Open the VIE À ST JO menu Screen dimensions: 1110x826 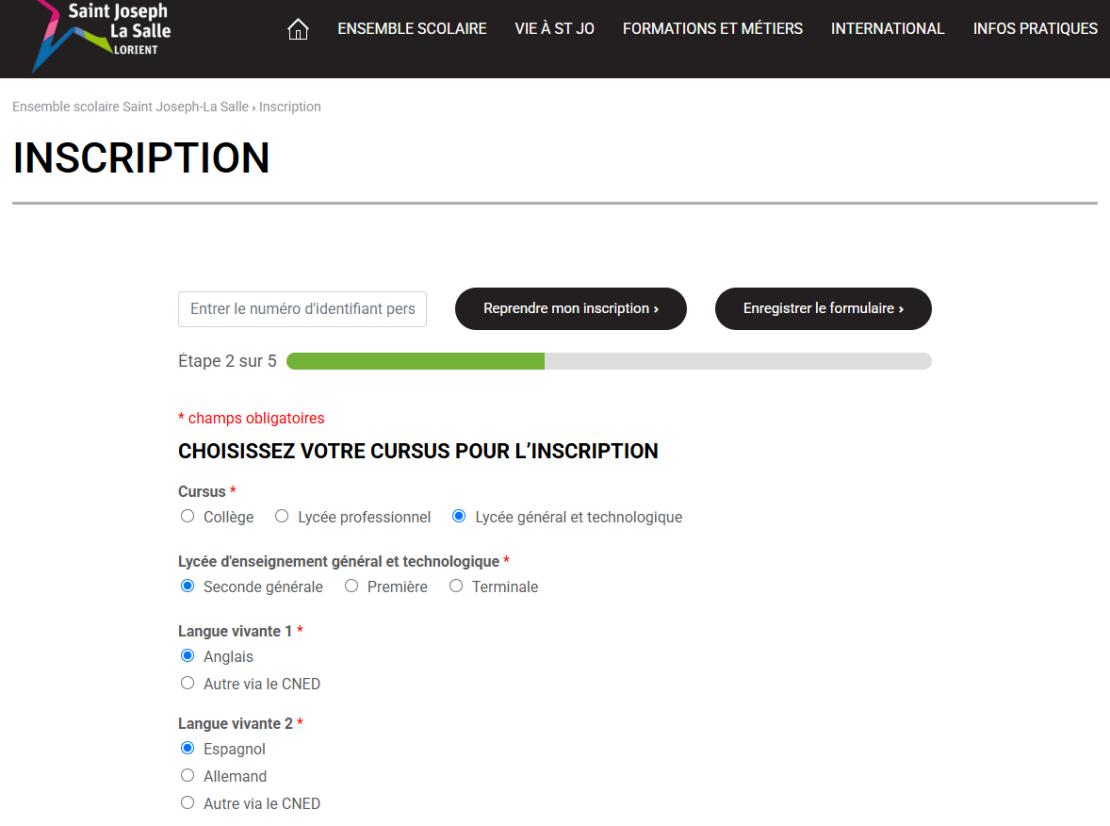click(x=554, y=29)
